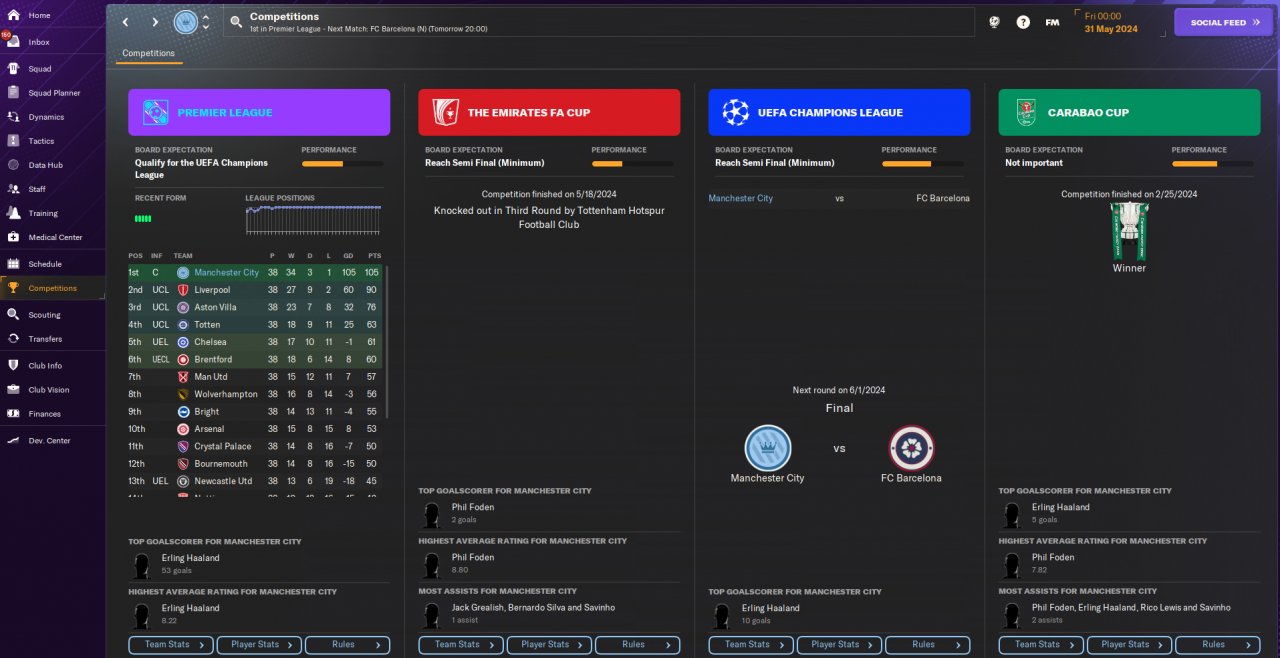Screen dimensions: 1280x658
Task: Open Premier League Rules
Action: [x=347, y=645]
